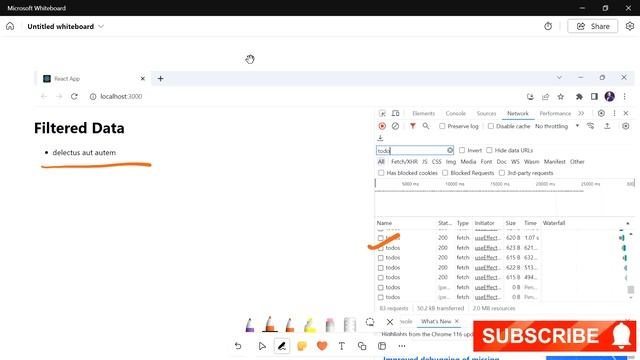Select the purple pen
The height and width of the screenshot is (360, 640).
pos(250,324)
